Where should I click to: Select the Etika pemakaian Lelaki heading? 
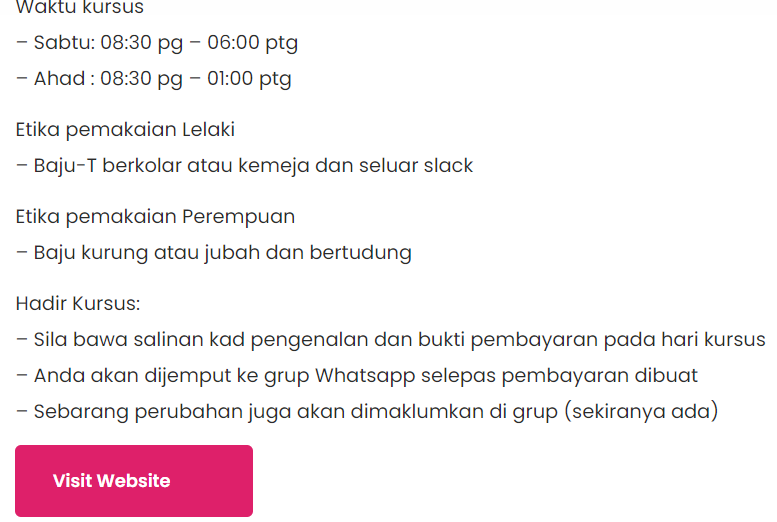pos(125,130)
